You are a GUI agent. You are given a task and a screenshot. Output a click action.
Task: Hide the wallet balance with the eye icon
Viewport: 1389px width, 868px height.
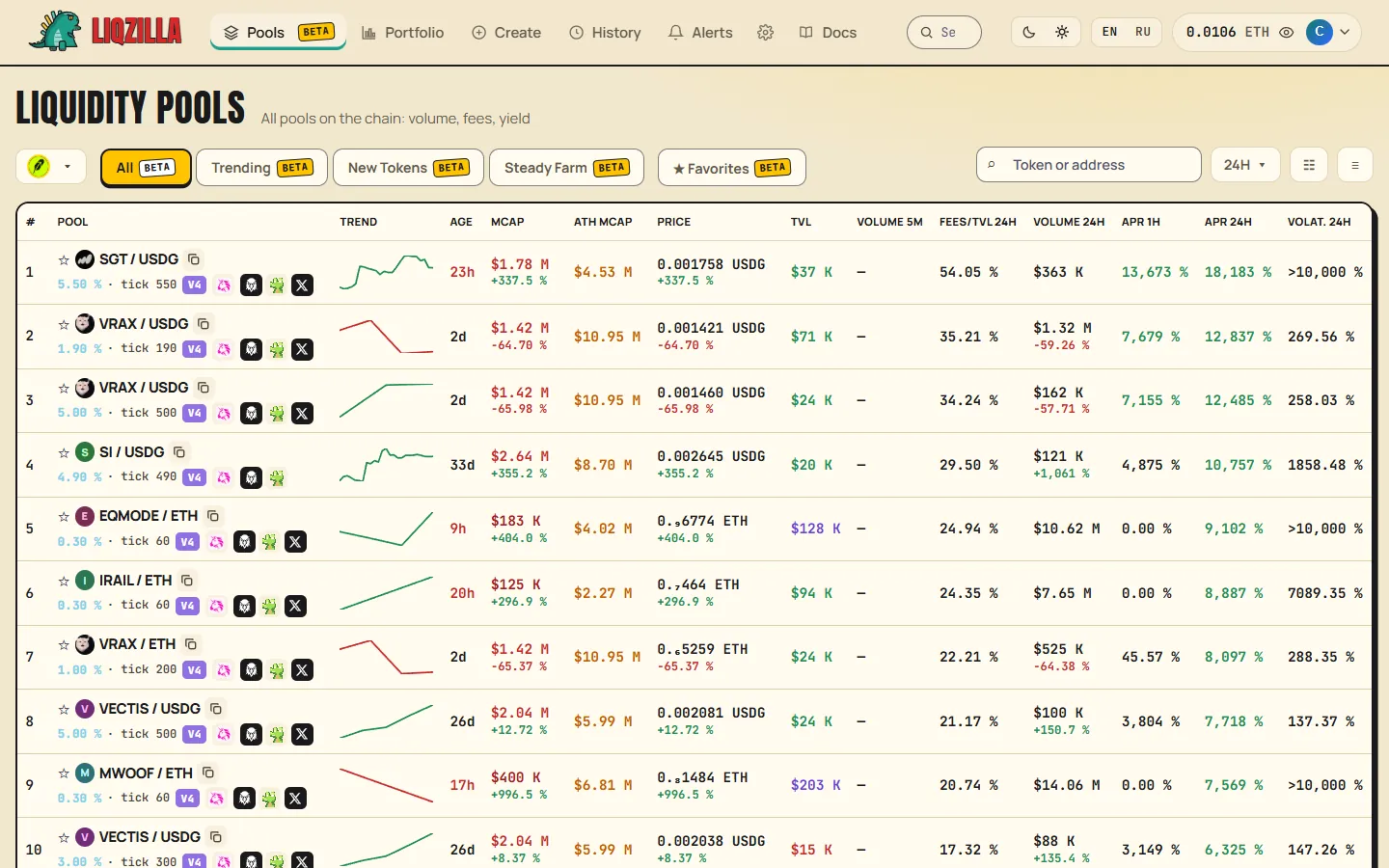[1287, 32]
